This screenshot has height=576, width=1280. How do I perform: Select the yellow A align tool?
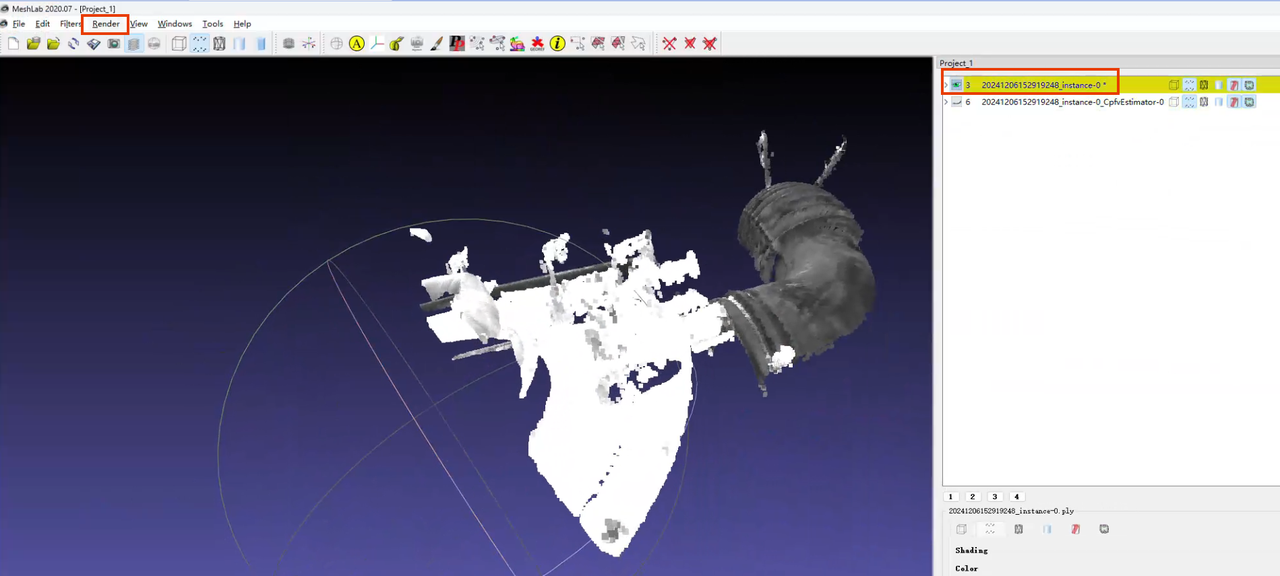click(x=356, y=43)
